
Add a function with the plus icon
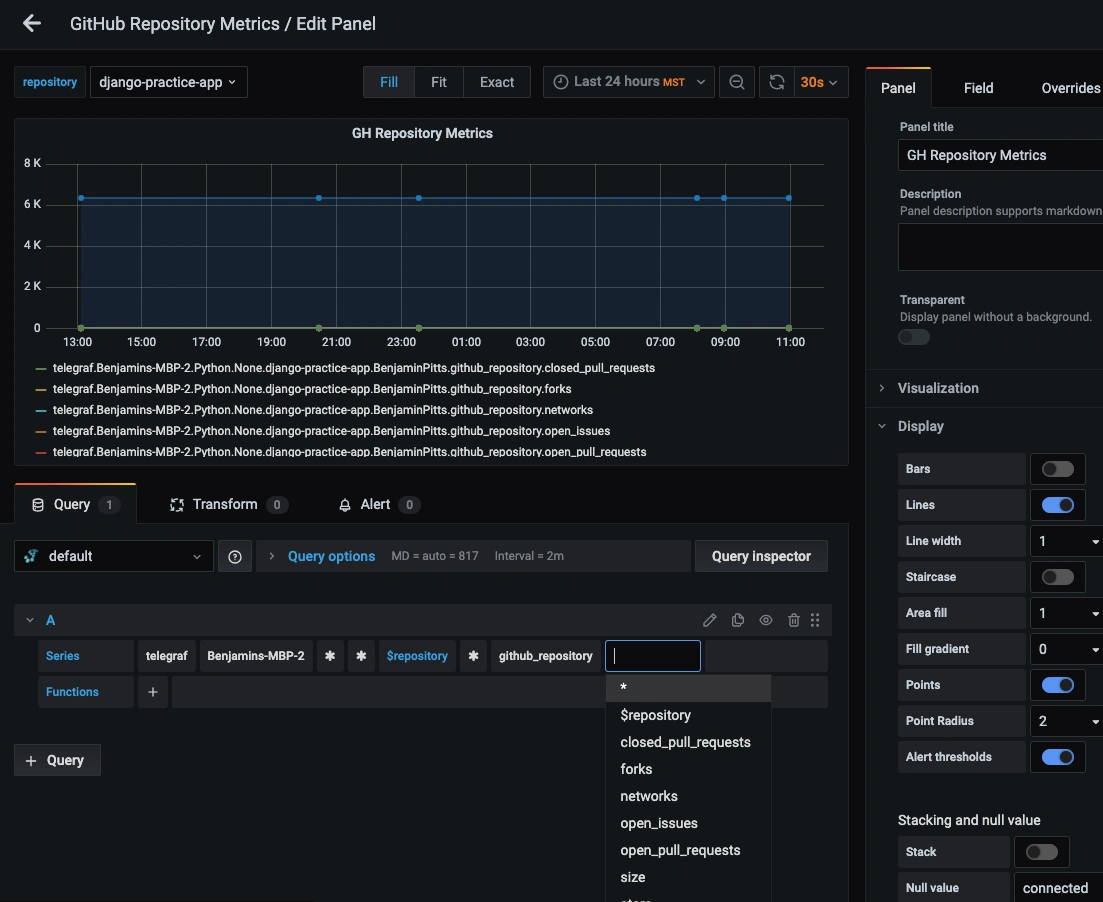(x=153, y=692)
